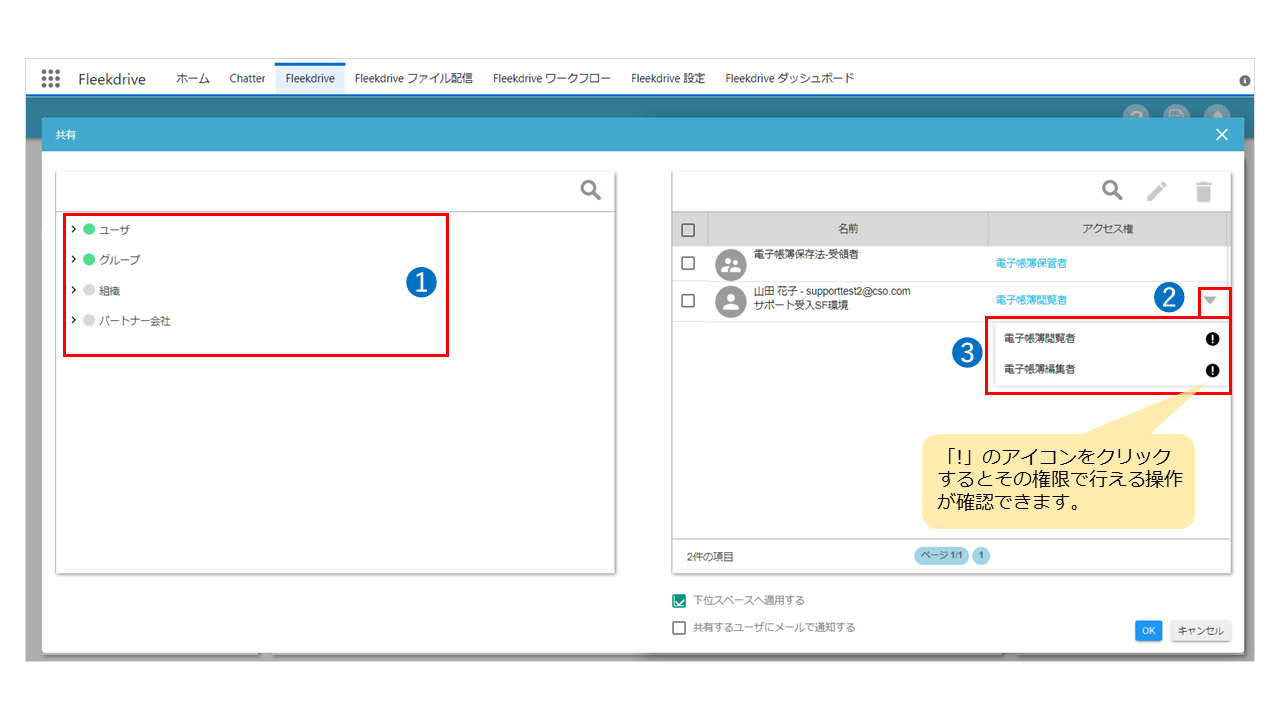1280x720 pixels.
Task: Click the ユーザ label in tree
Action: tap(114, 230)
